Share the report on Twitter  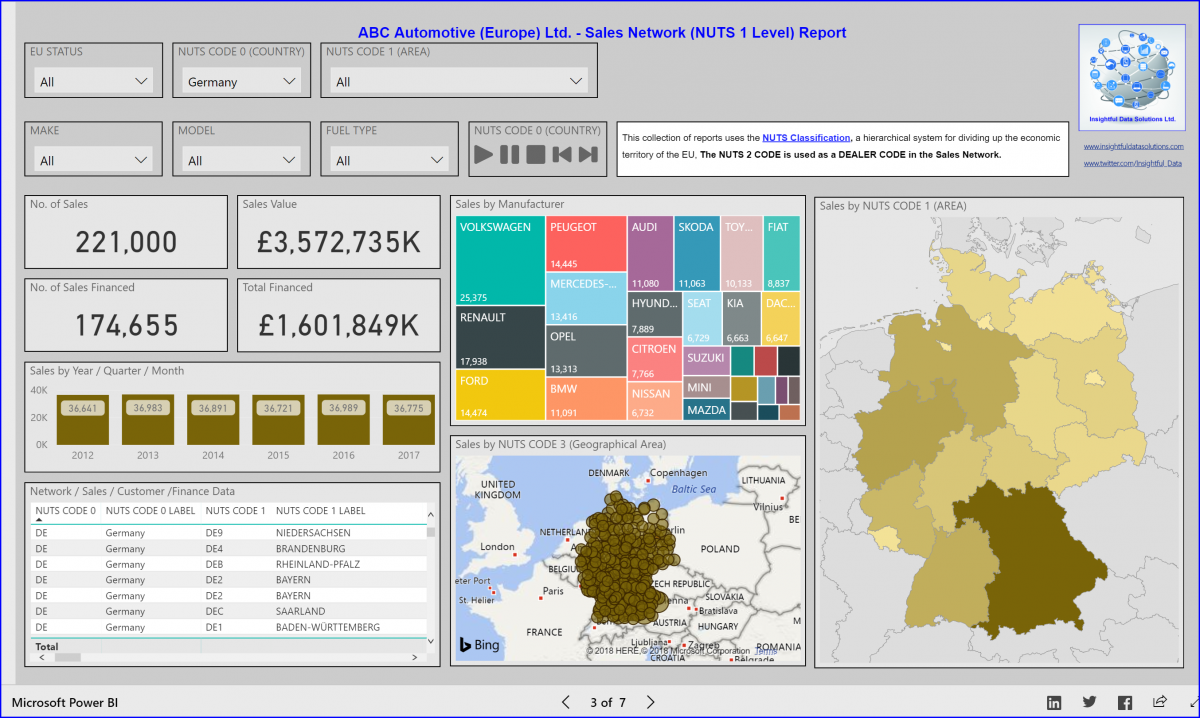(1089, 702)
